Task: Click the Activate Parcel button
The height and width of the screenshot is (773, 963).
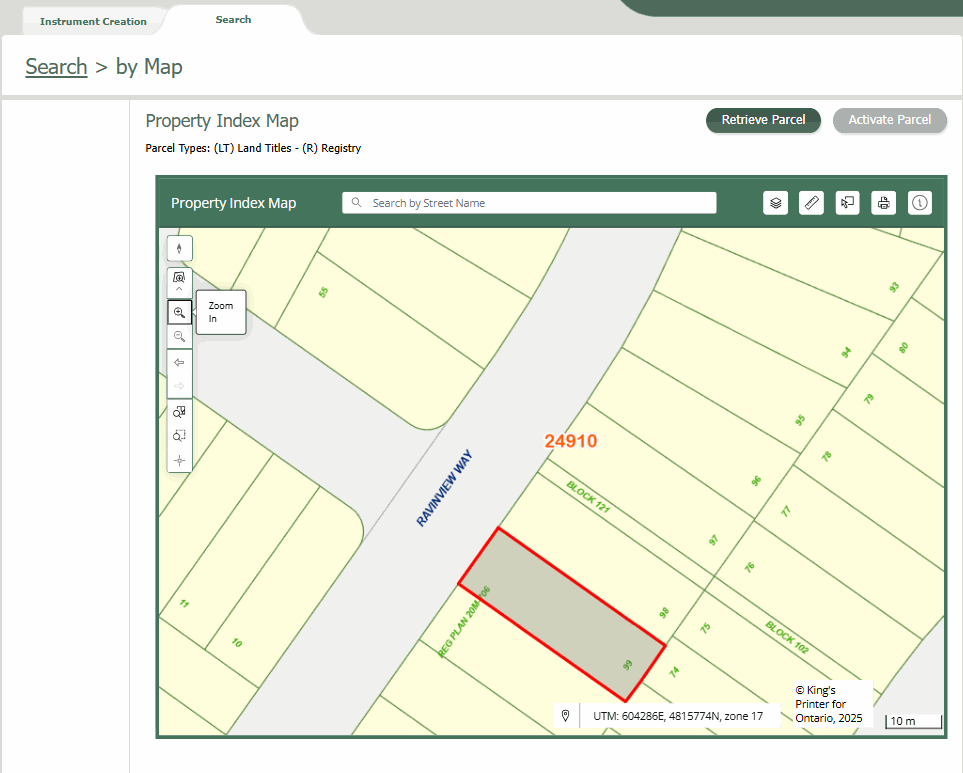Action: pos(890,120)
